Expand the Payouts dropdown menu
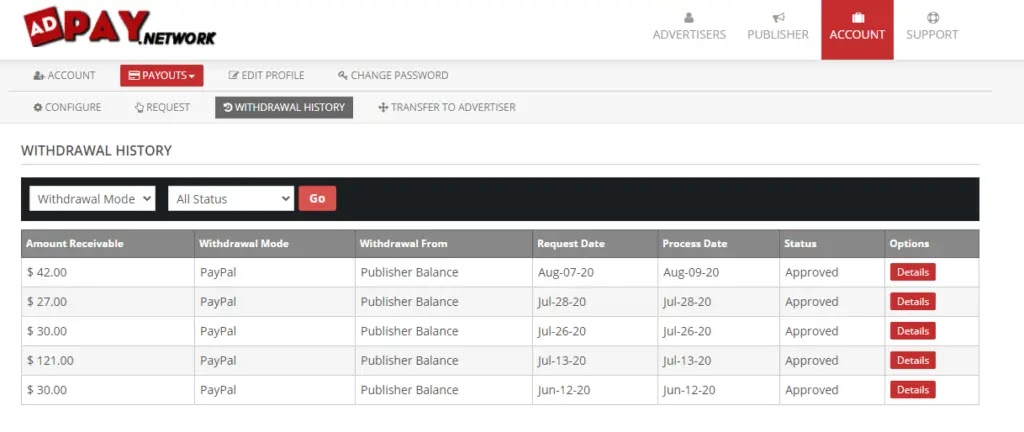 pyautogui.click(x=162, y=75)
